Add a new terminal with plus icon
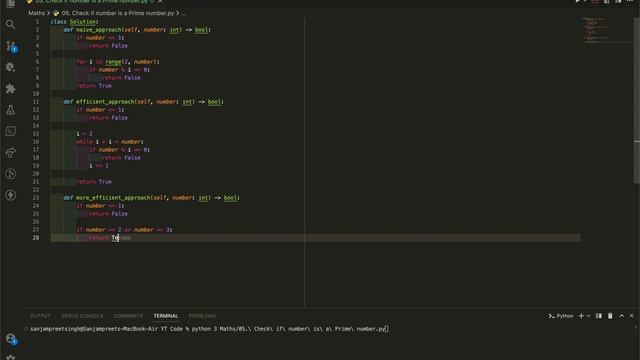This screenshot has height=360, width=640. (x=581, y=316)
